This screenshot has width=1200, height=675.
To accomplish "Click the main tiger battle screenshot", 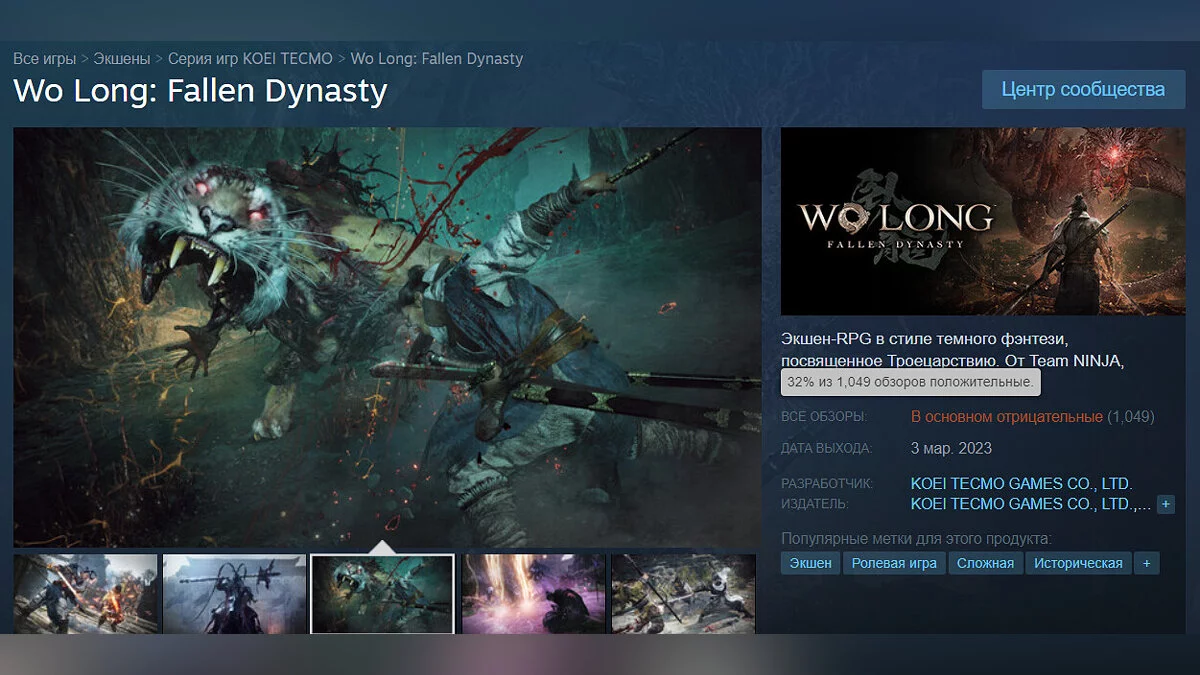I will 387,336.
